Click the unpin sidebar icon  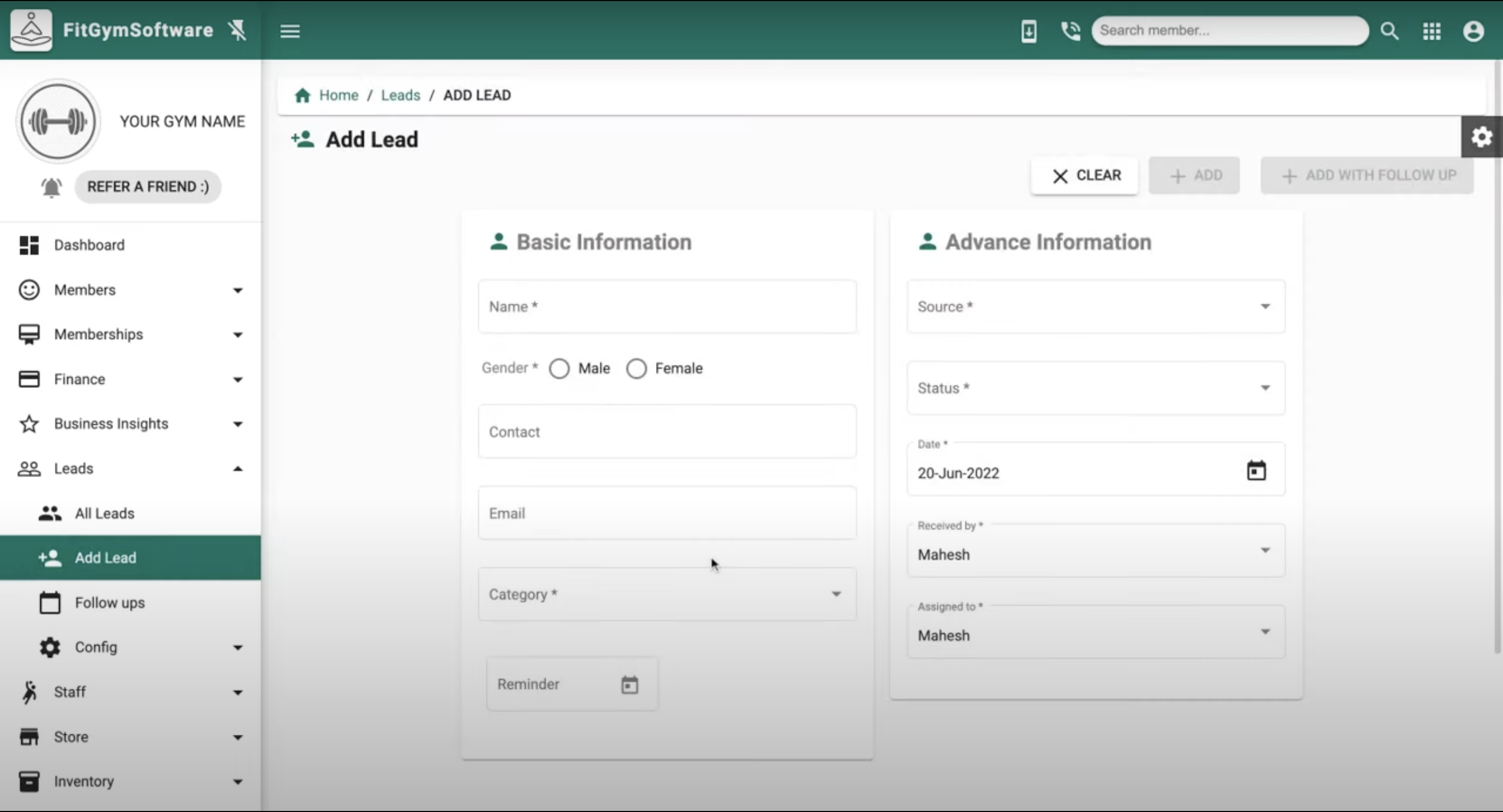[x=237, y=30]
